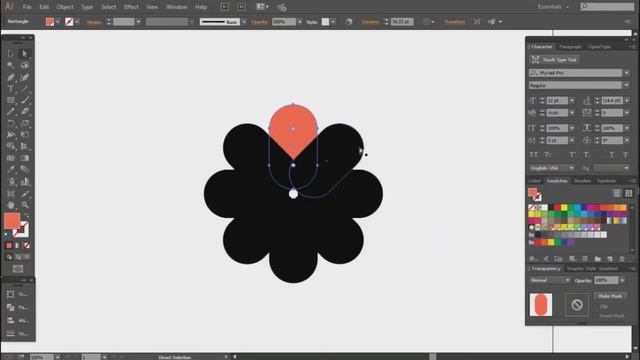The height and width of the screenshot is (360, 640).
Task: Click the Opacity field in Transparency panel
Action: click(606, 280)
